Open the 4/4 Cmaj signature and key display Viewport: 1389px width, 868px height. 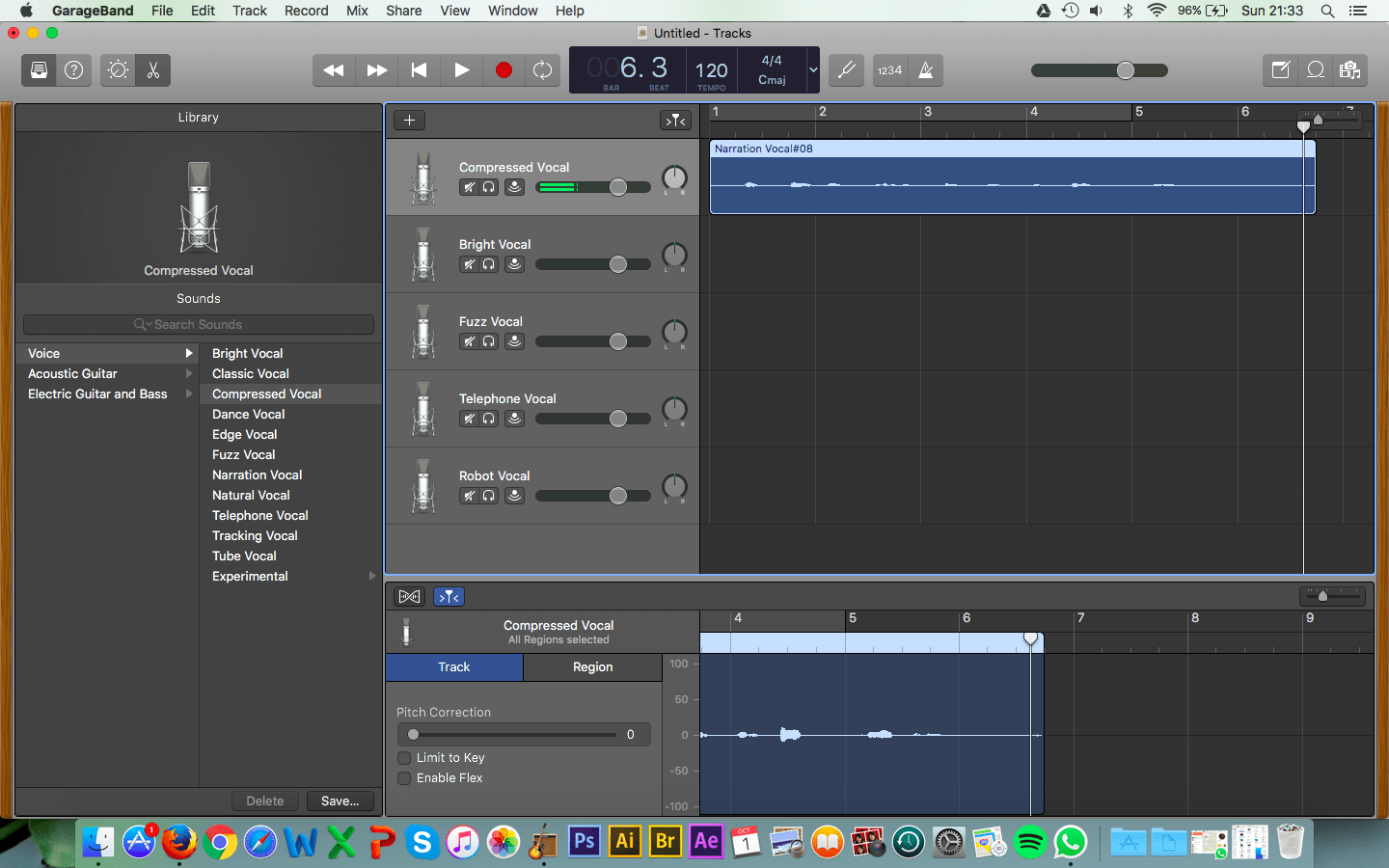coord(772,69)
